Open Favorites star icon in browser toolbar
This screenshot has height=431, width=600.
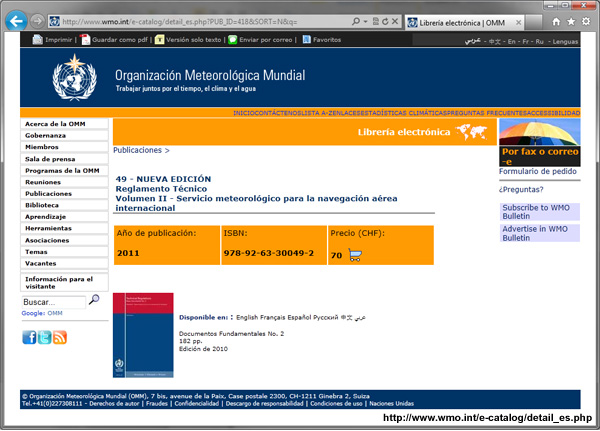(571, 22)
